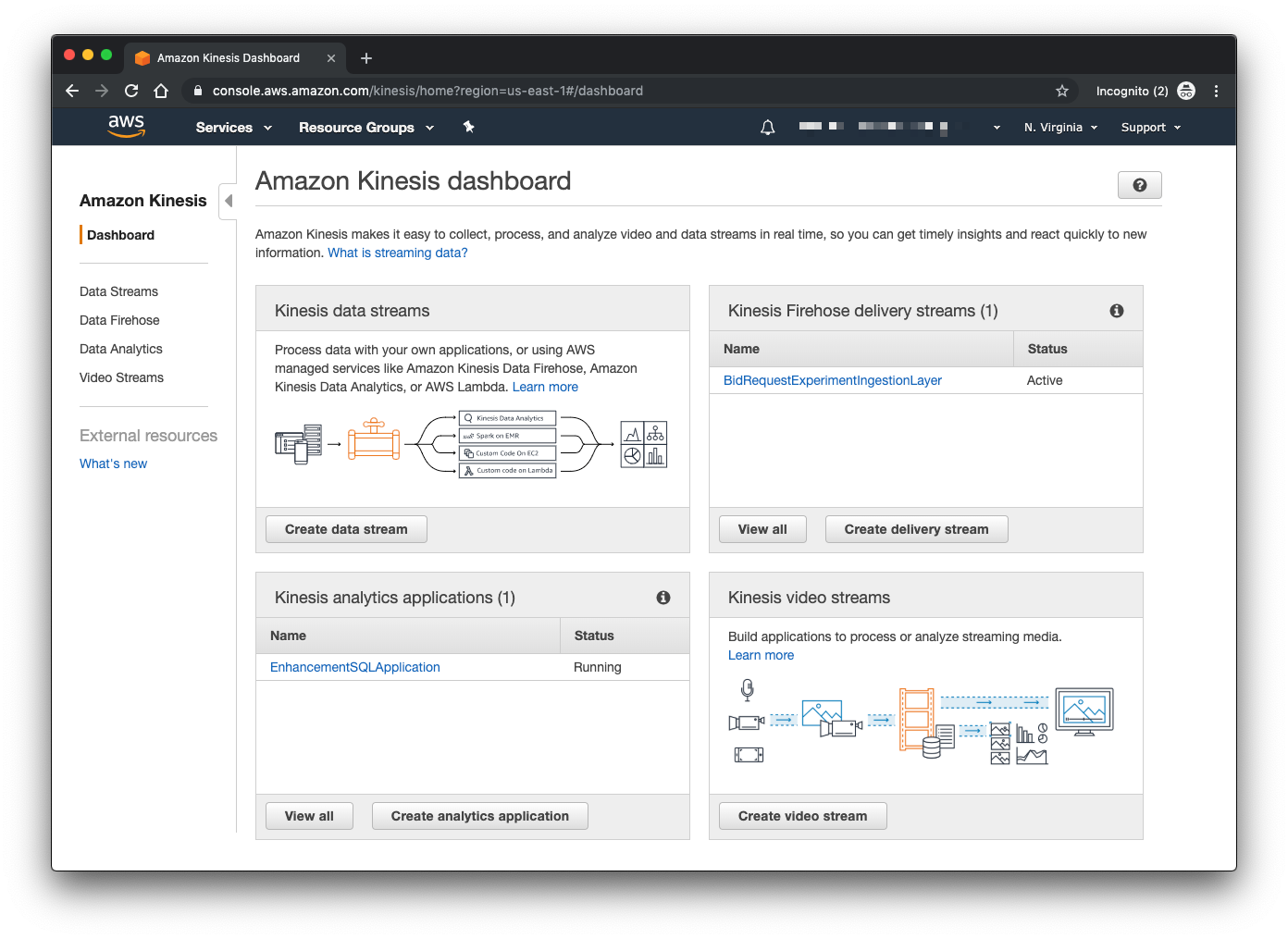Click the Kinesis data streams diagram
Image resolution: width=1288 pixels, height=939 pixels.
pos(471,445)
